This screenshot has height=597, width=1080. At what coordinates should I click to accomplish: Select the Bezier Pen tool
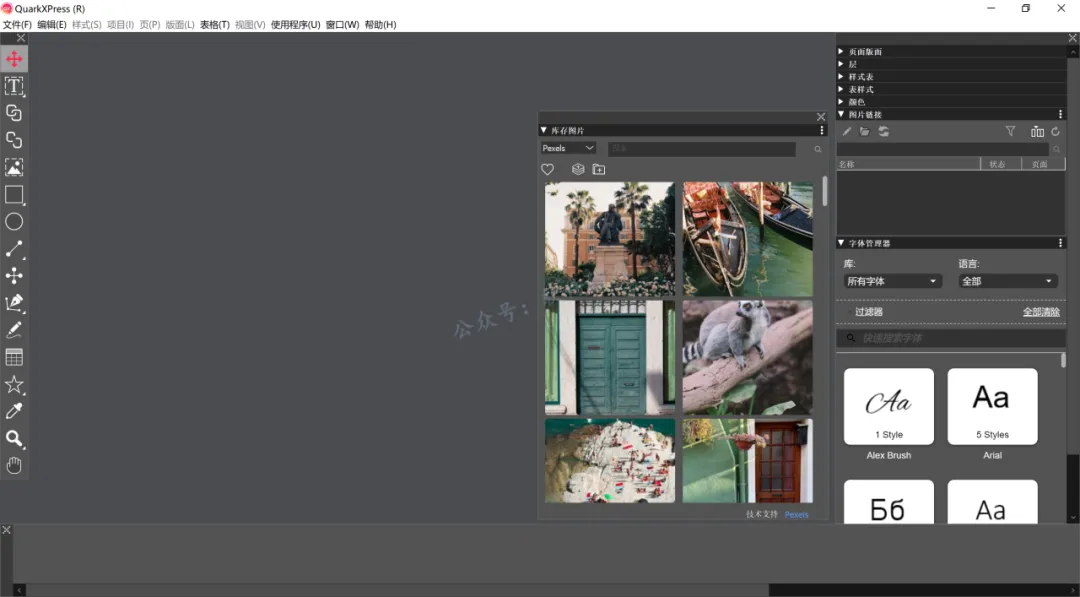(x=14, y=303)
